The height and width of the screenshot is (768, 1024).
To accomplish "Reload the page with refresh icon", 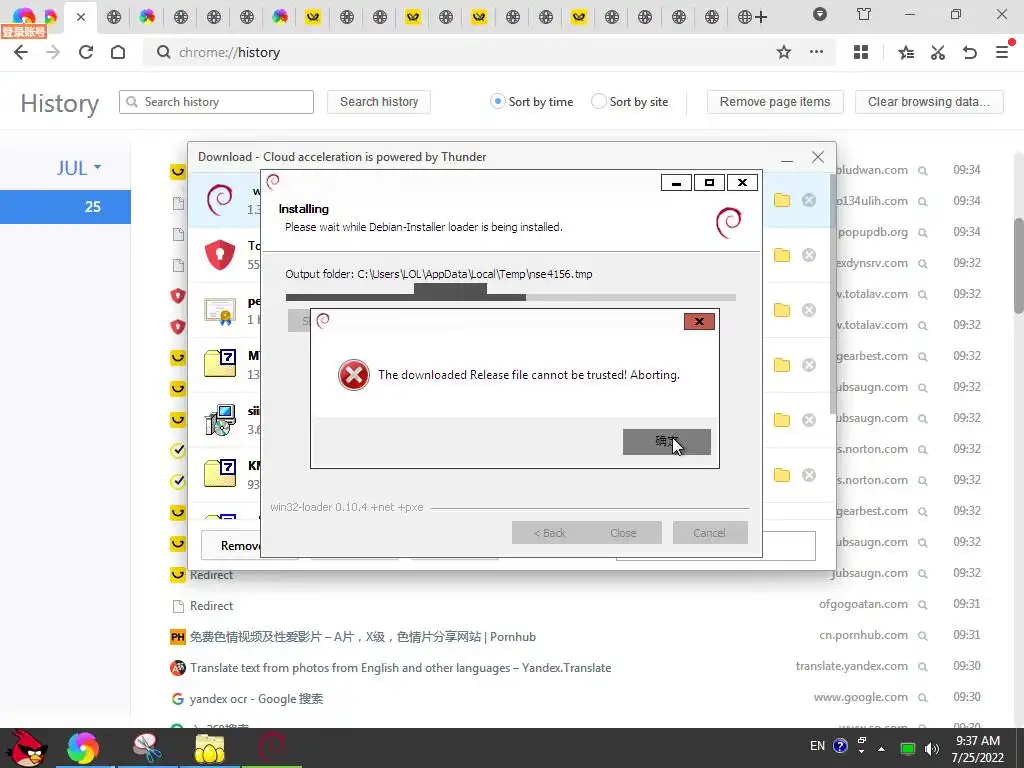I will click(86, 52).
